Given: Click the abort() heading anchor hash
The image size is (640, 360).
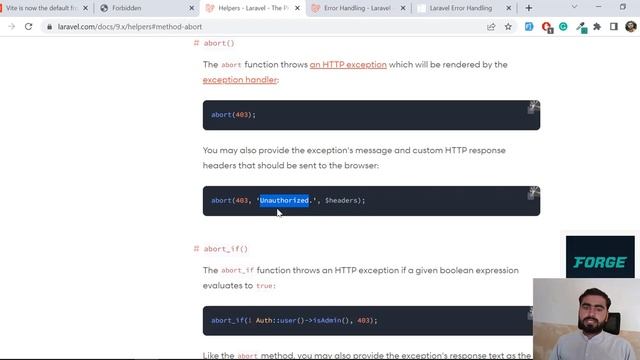Looking at the screenshot, I should [196, 43].
